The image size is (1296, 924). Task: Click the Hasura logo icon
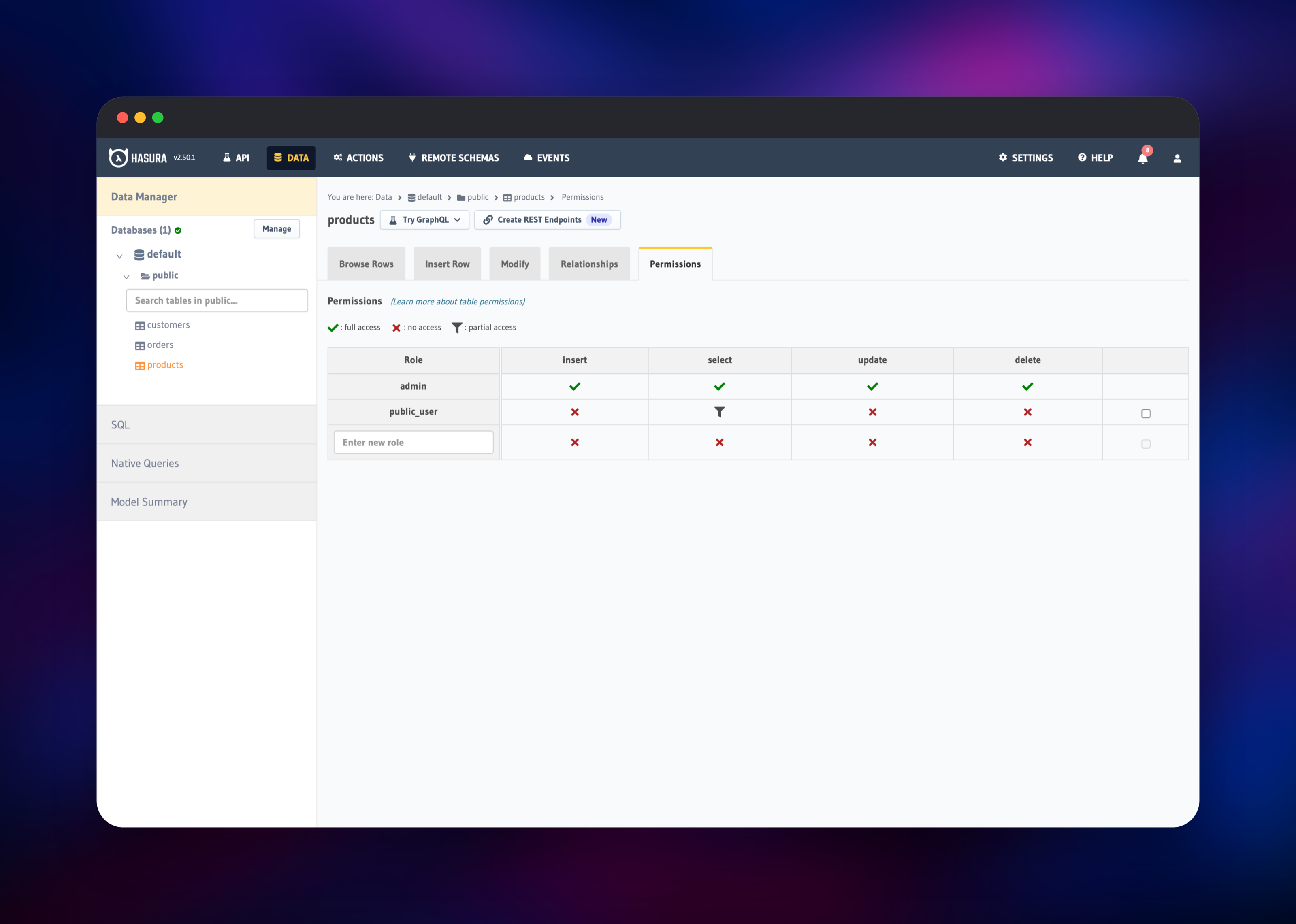[x=118, y=158]
